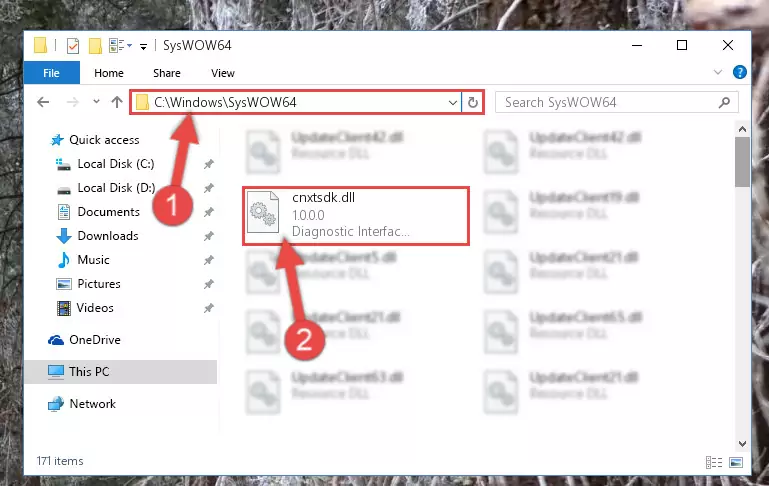This screenshot has width=769, height=486.
Task: Click the vertical scrollbar thumb
Action: (x=742, y=162)
